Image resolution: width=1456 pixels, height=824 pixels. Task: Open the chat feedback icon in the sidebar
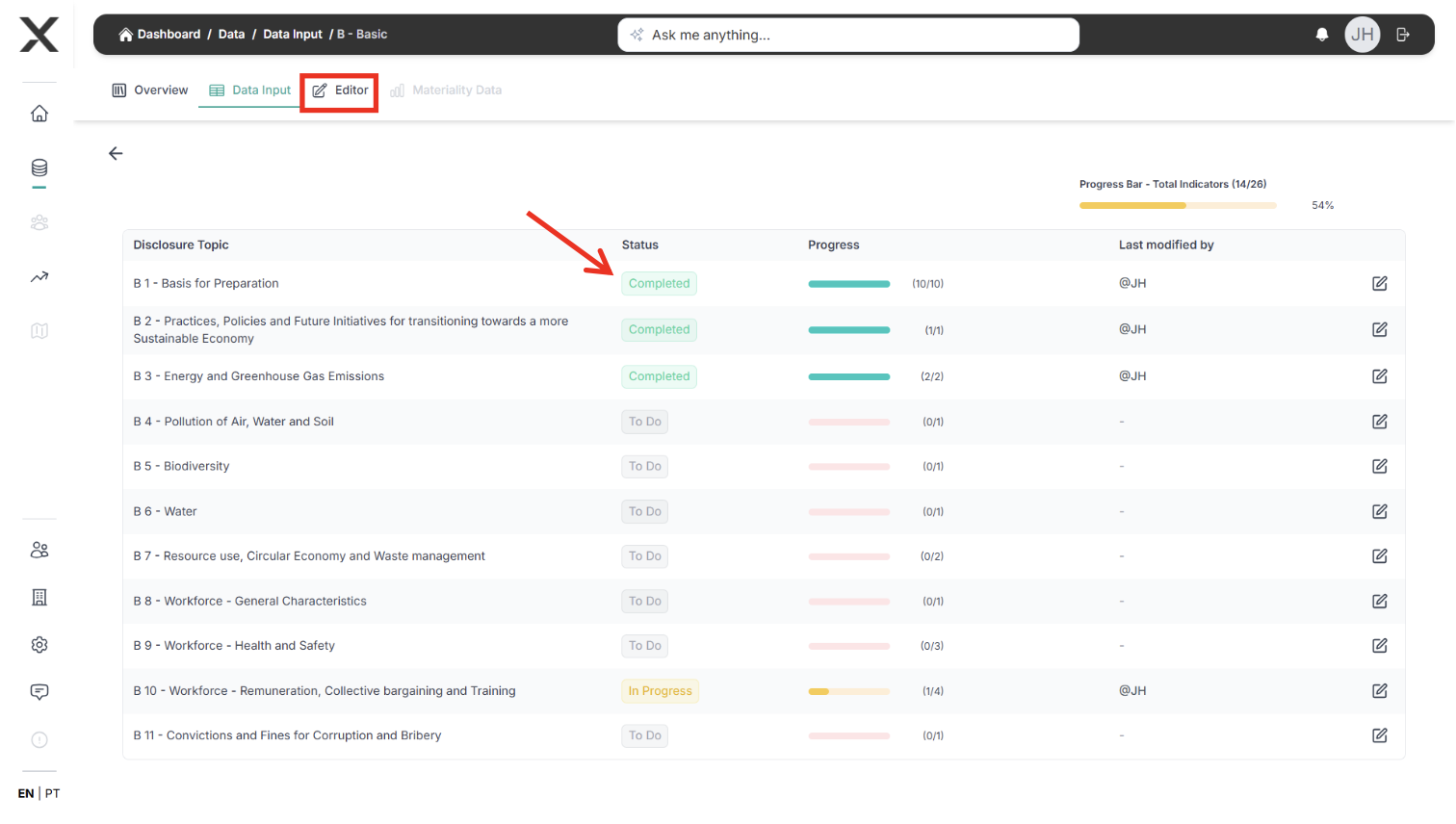[x=39, y=692]
